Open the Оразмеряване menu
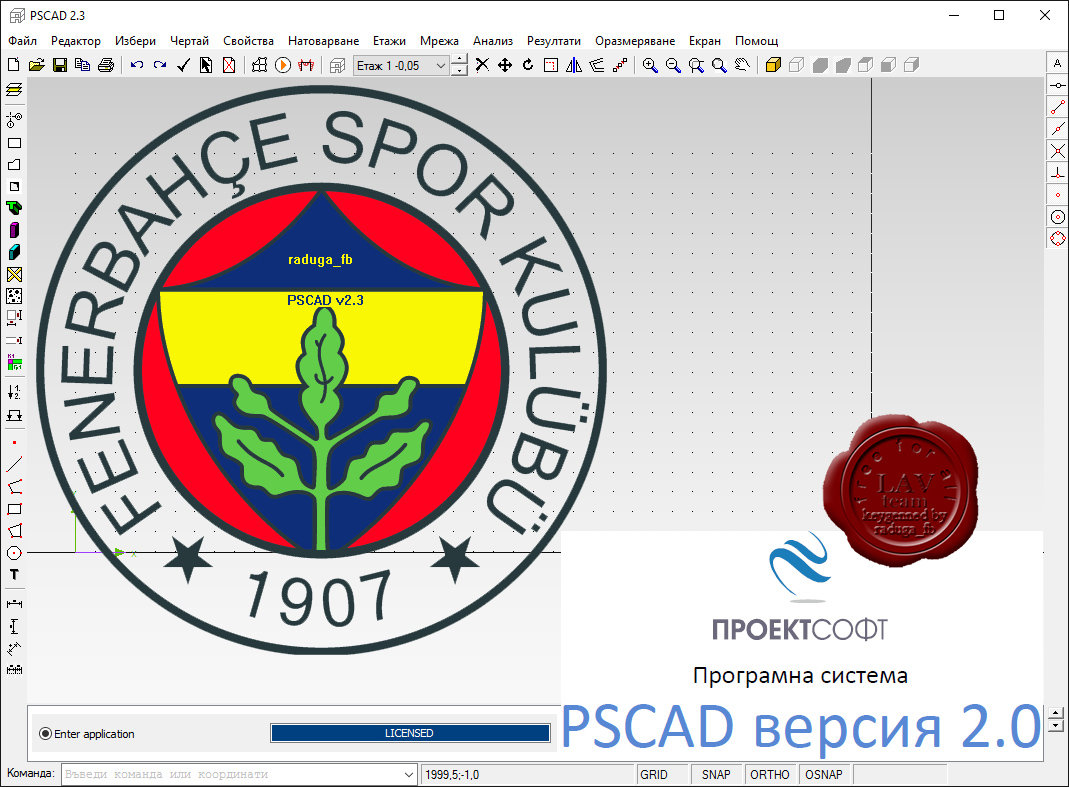The image size is (1069, 787). point(635,41)
